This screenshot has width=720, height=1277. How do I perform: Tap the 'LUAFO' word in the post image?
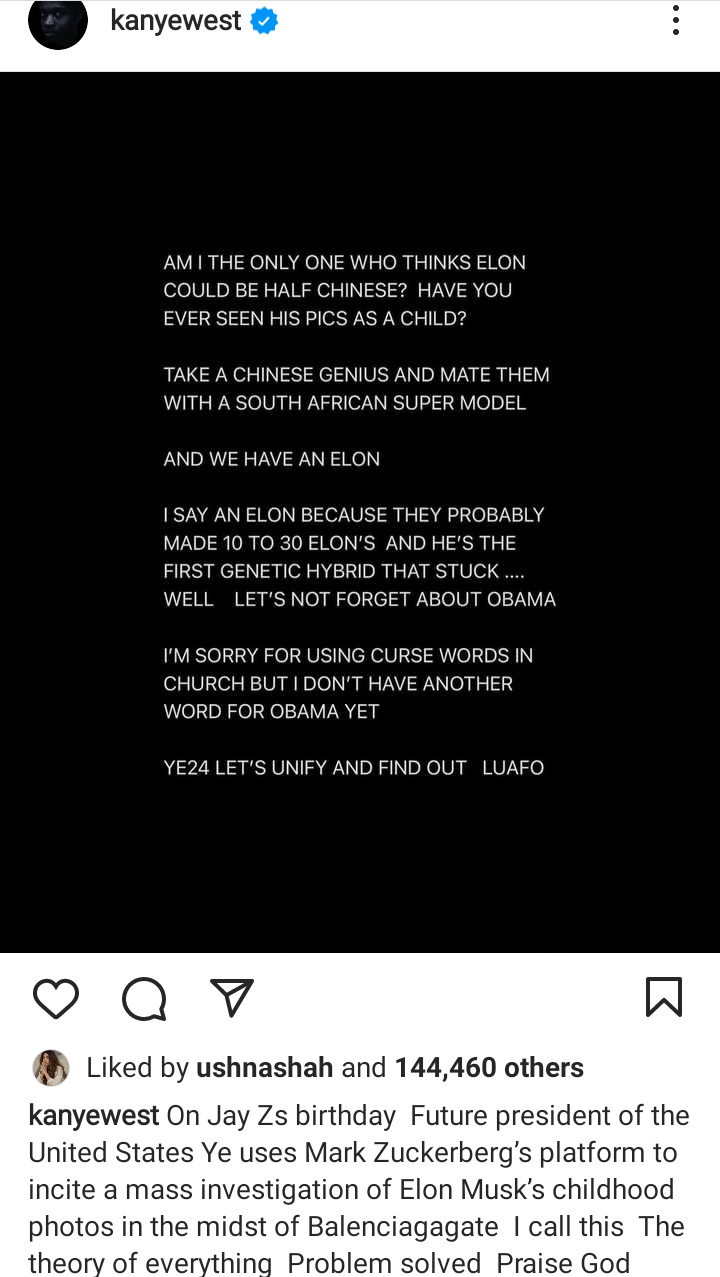tap(513, 768)
